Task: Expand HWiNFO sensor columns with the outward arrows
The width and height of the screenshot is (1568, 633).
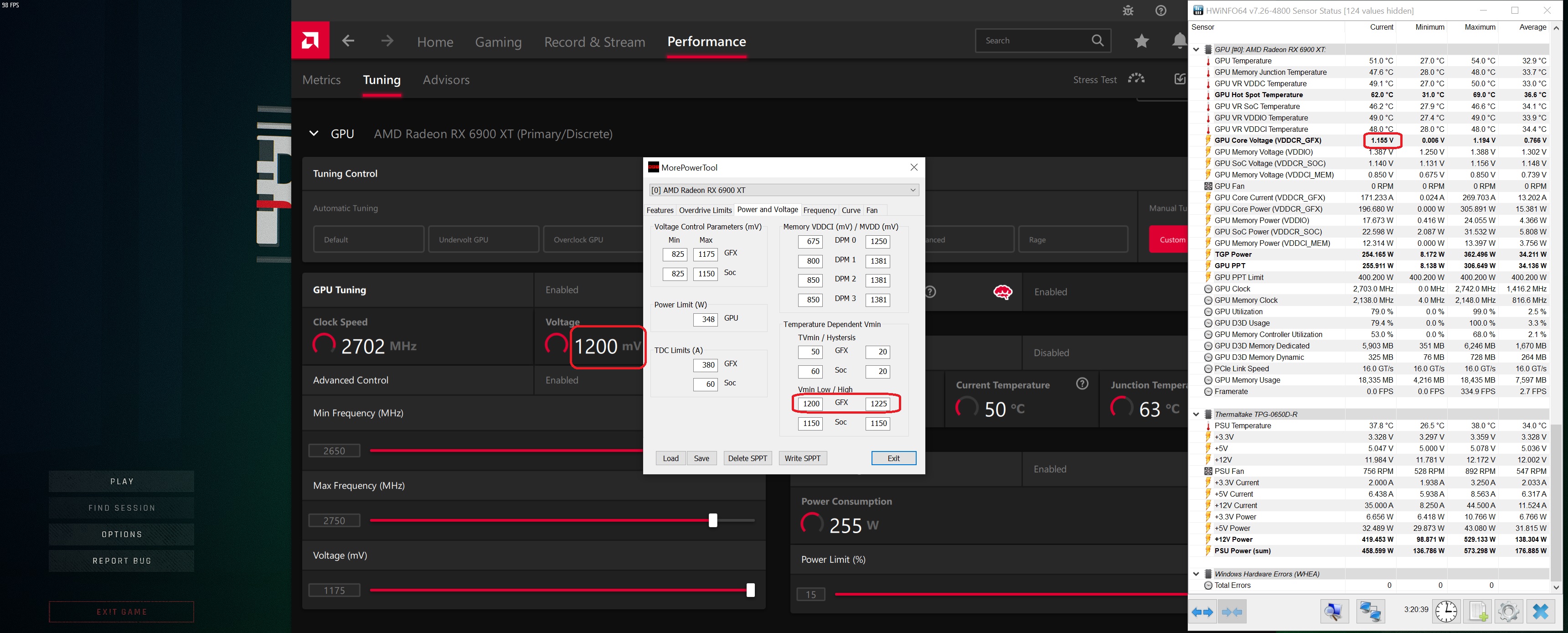Action: coord(1202,612)
